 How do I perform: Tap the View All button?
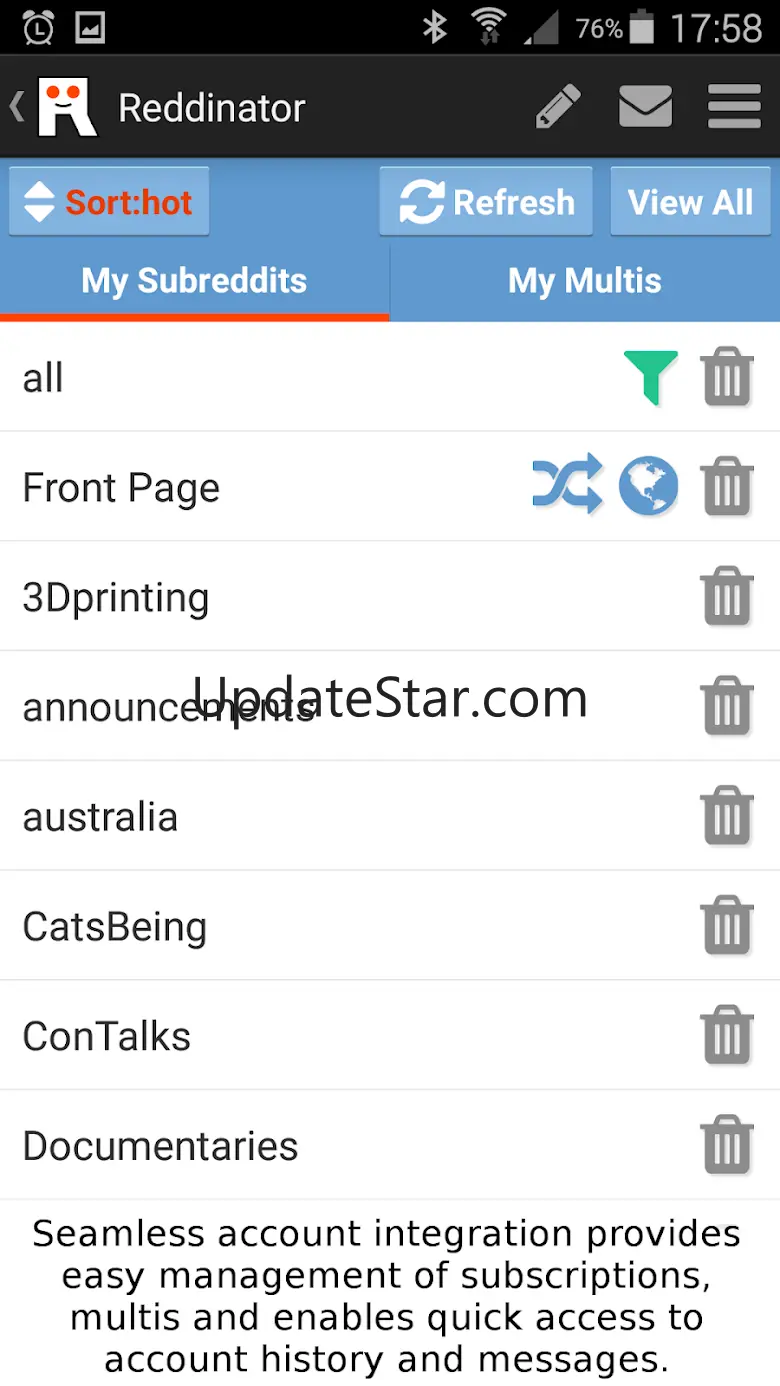(x=690, y=202)
